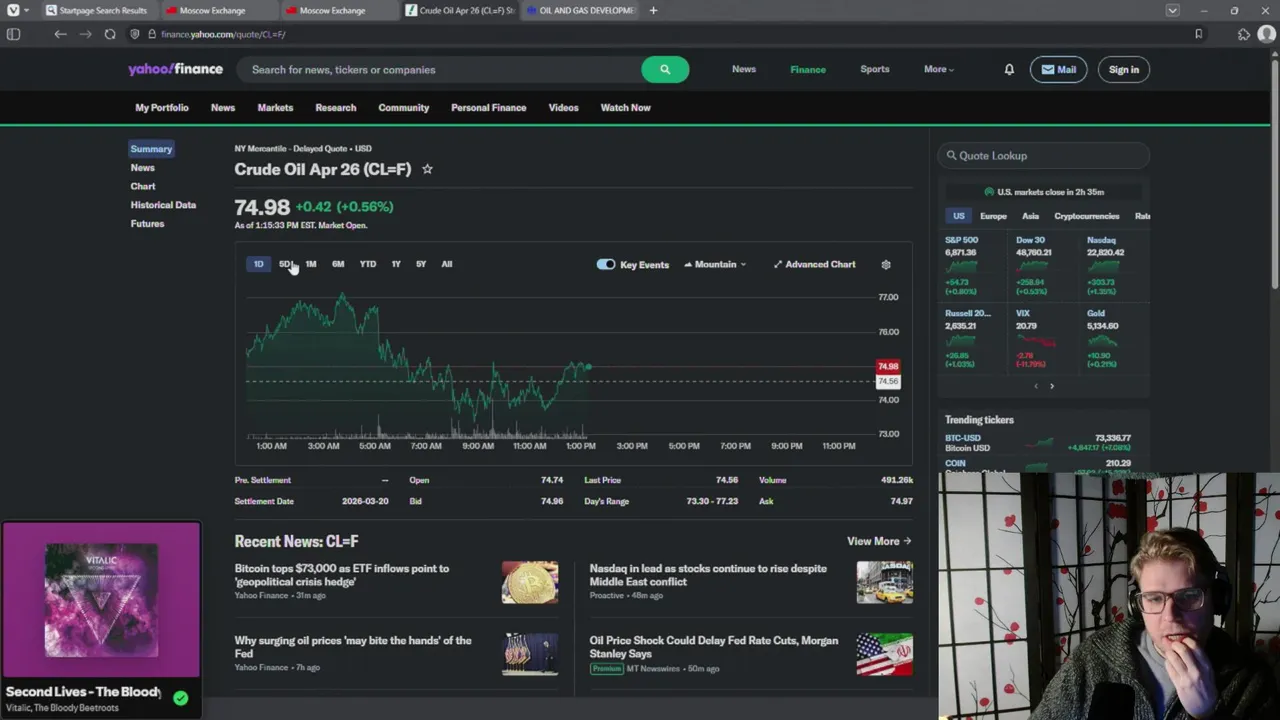Image resolution: width=1280 pixels, height=720 pixels.
Task: Open chart settings gear icon
Action: click(x=886, y=264)
